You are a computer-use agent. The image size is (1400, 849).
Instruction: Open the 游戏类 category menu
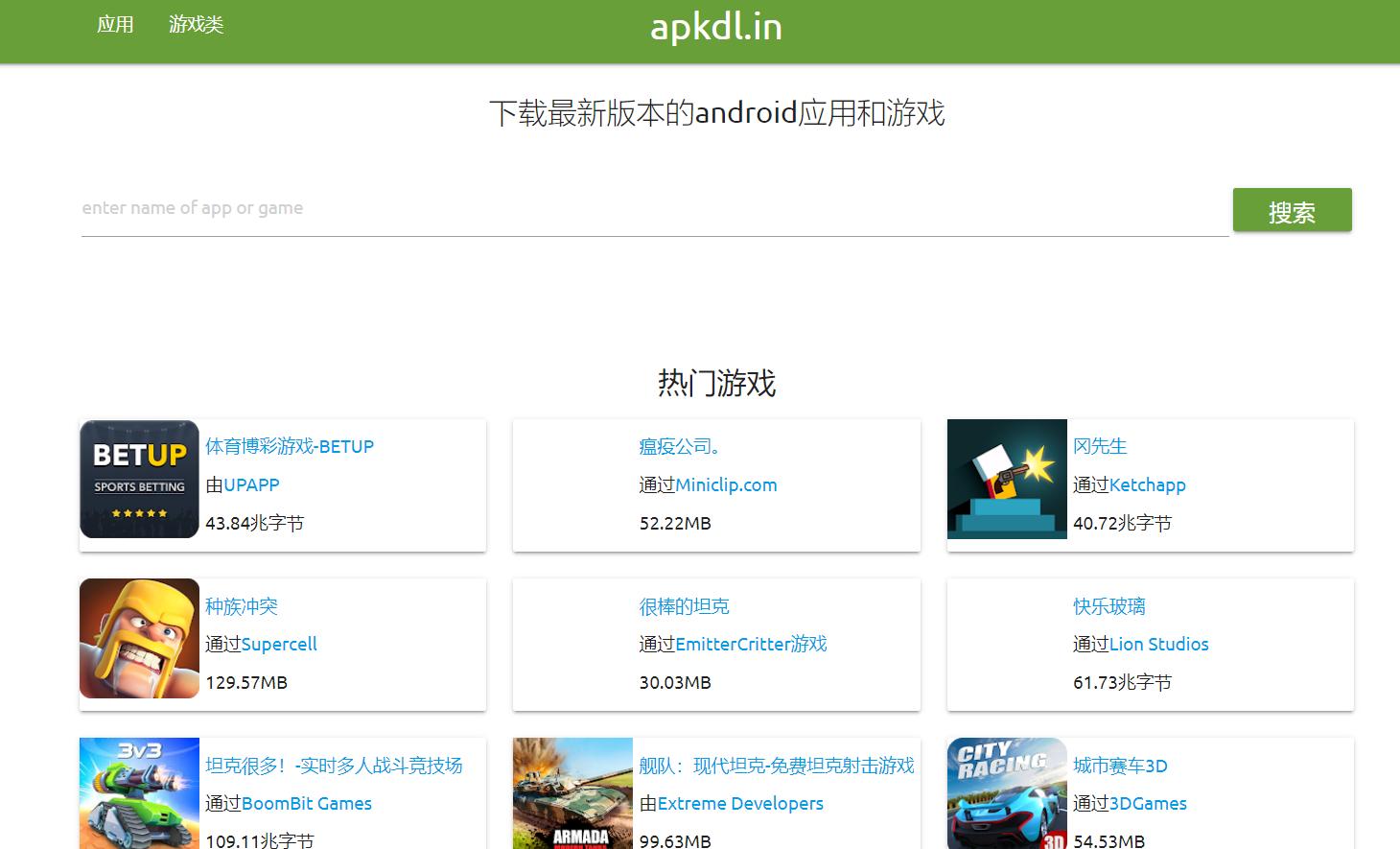pyautogui.click(x=196, y=24)
